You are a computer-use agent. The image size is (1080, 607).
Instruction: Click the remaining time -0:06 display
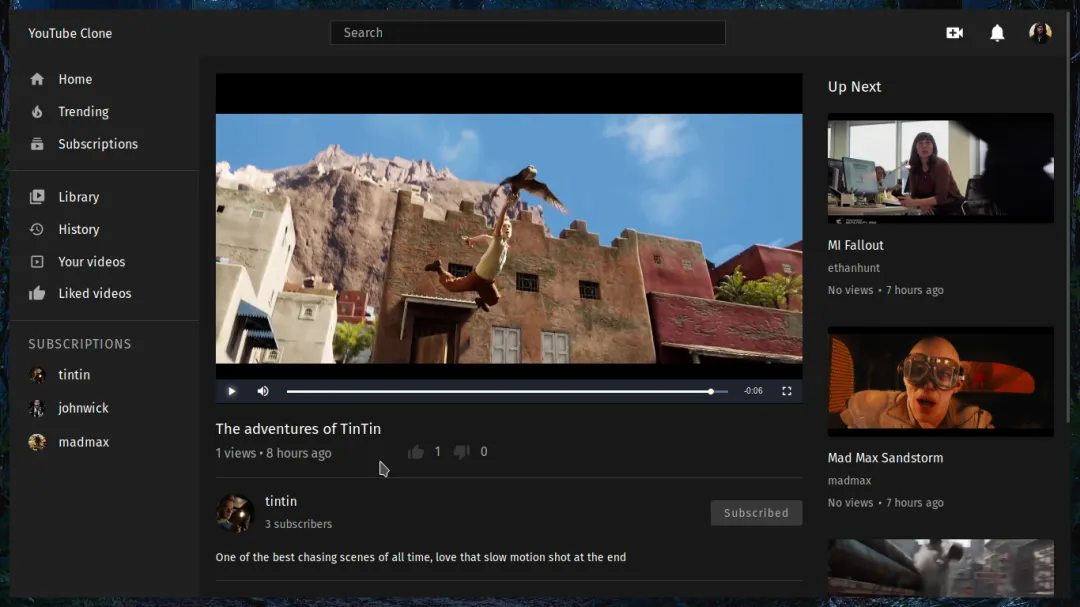click(x=754, y=391)
